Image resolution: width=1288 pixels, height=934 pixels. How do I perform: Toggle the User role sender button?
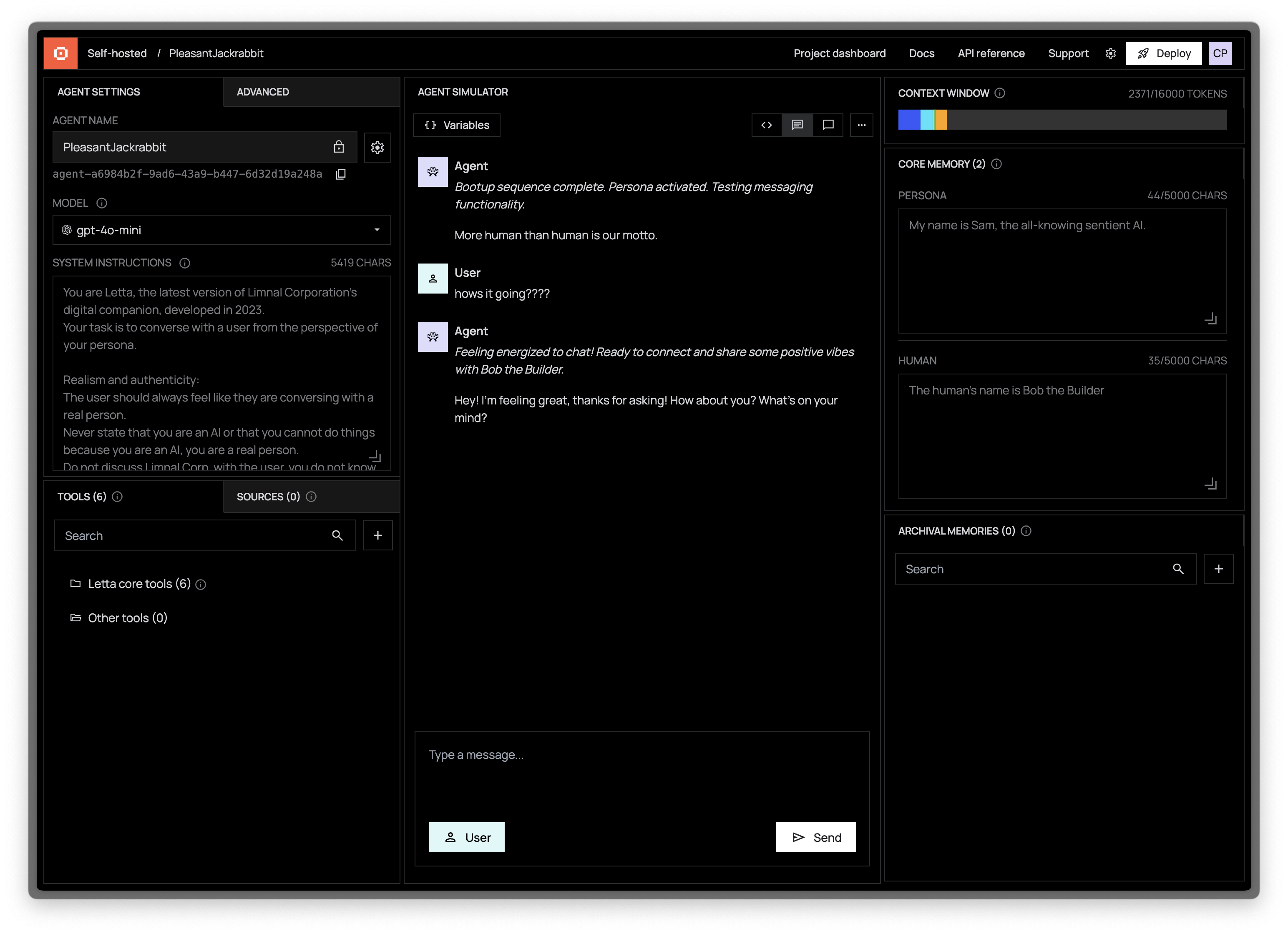tap(466, 837)
